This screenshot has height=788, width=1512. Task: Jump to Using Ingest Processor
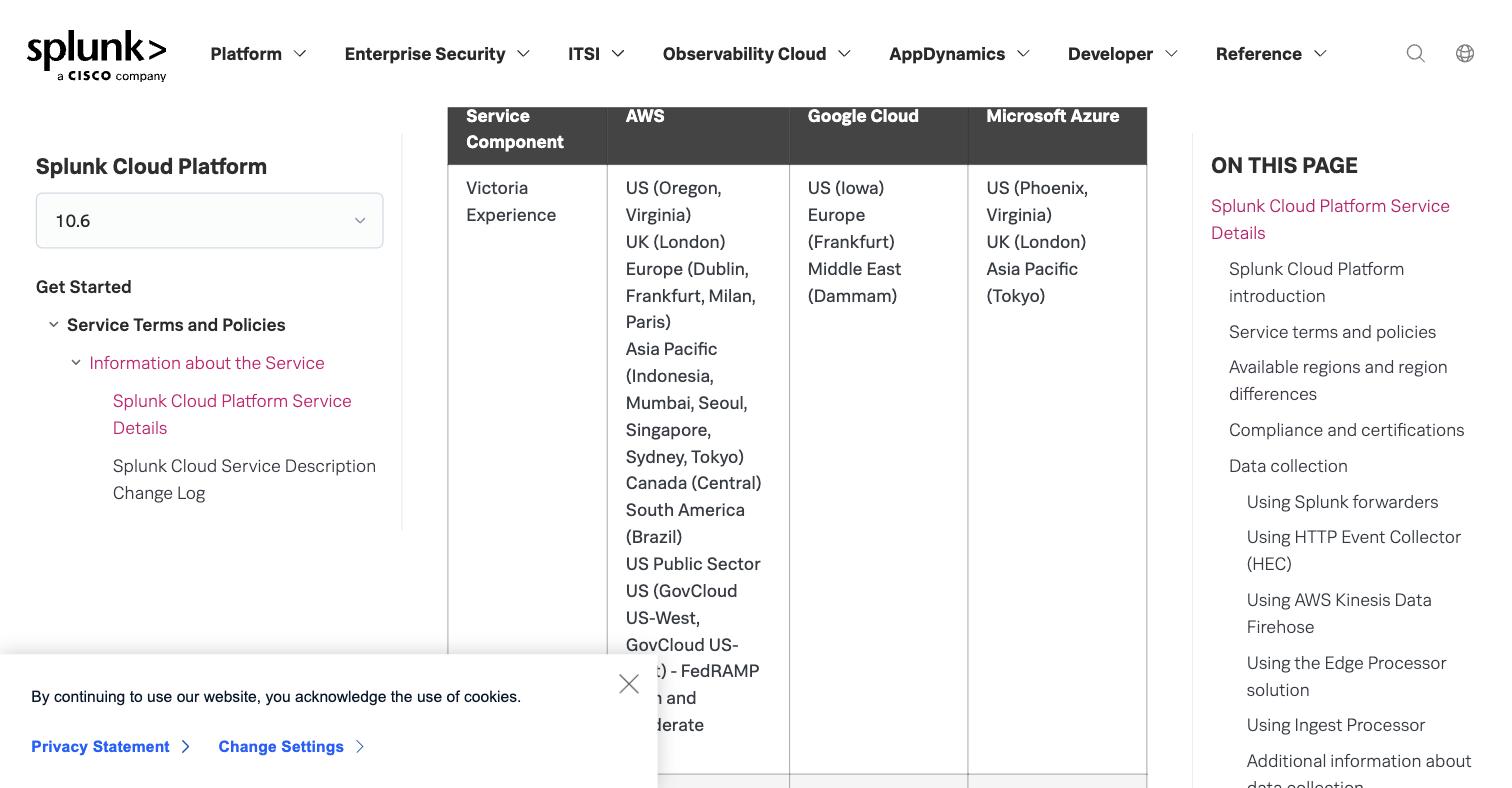click(1336, 724)
